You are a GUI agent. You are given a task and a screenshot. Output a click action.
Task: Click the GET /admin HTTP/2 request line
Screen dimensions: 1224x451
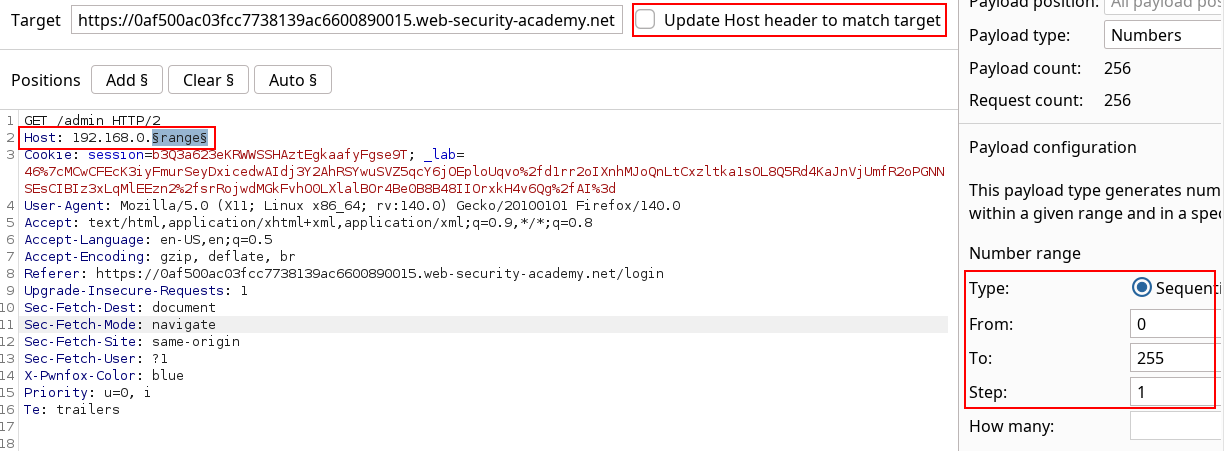[x=92, y=120]
